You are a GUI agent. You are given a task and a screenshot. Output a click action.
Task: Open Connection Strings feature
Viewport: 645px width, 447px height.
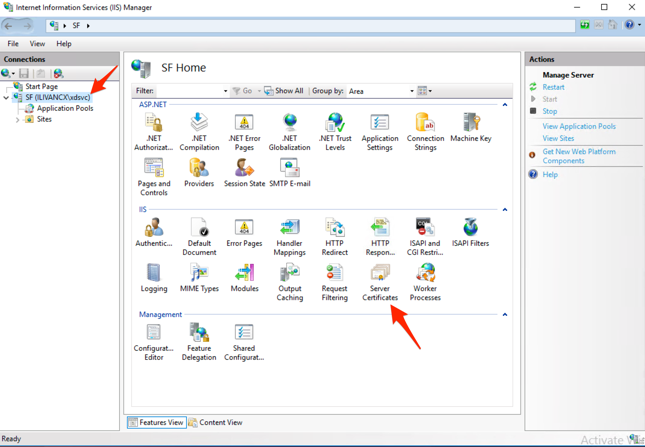[x=425, y=132]
